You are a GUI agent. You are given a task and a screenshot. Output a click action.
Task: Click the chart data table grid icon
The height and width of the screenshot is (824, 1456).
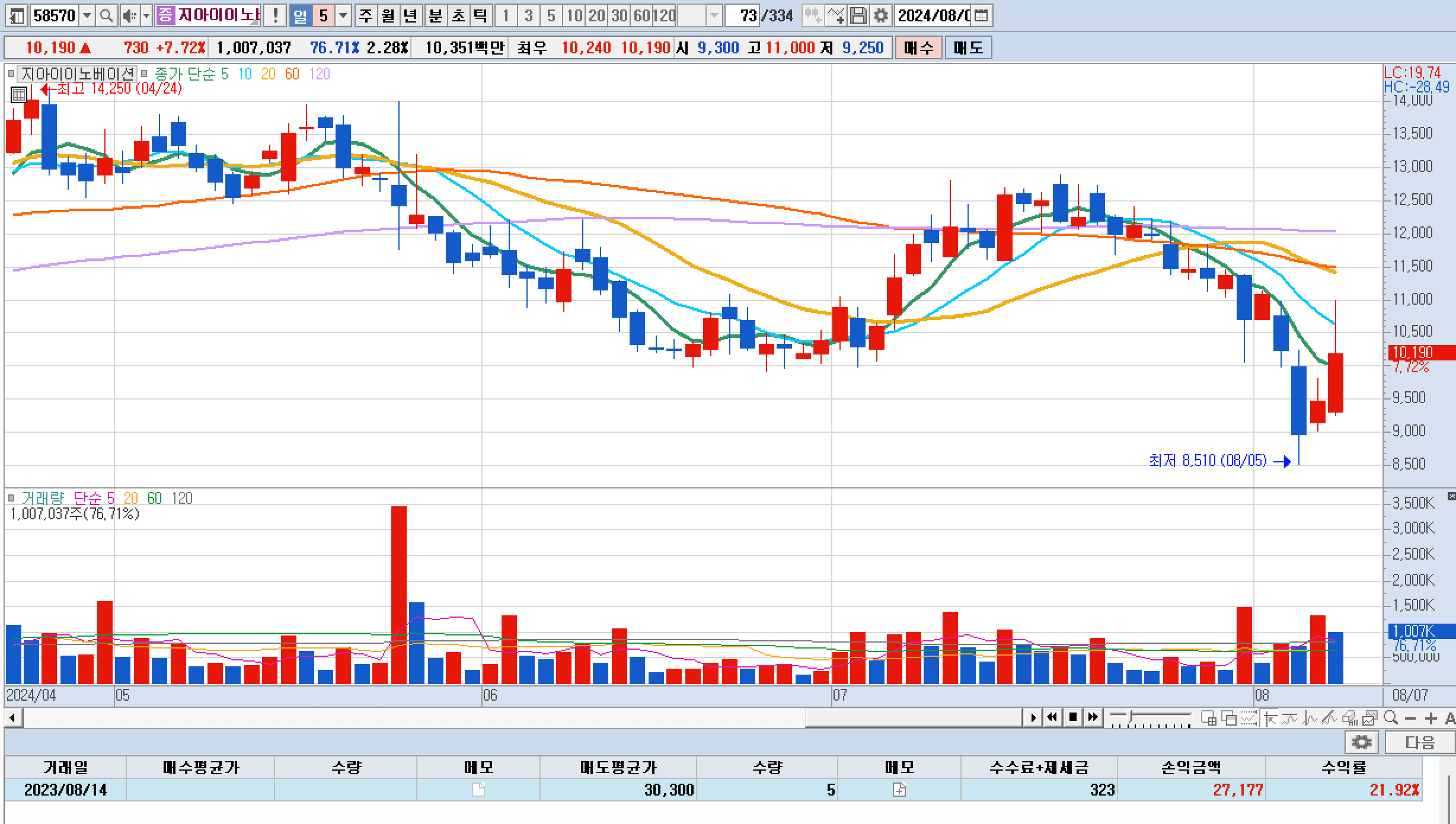(x=18, y=94)
